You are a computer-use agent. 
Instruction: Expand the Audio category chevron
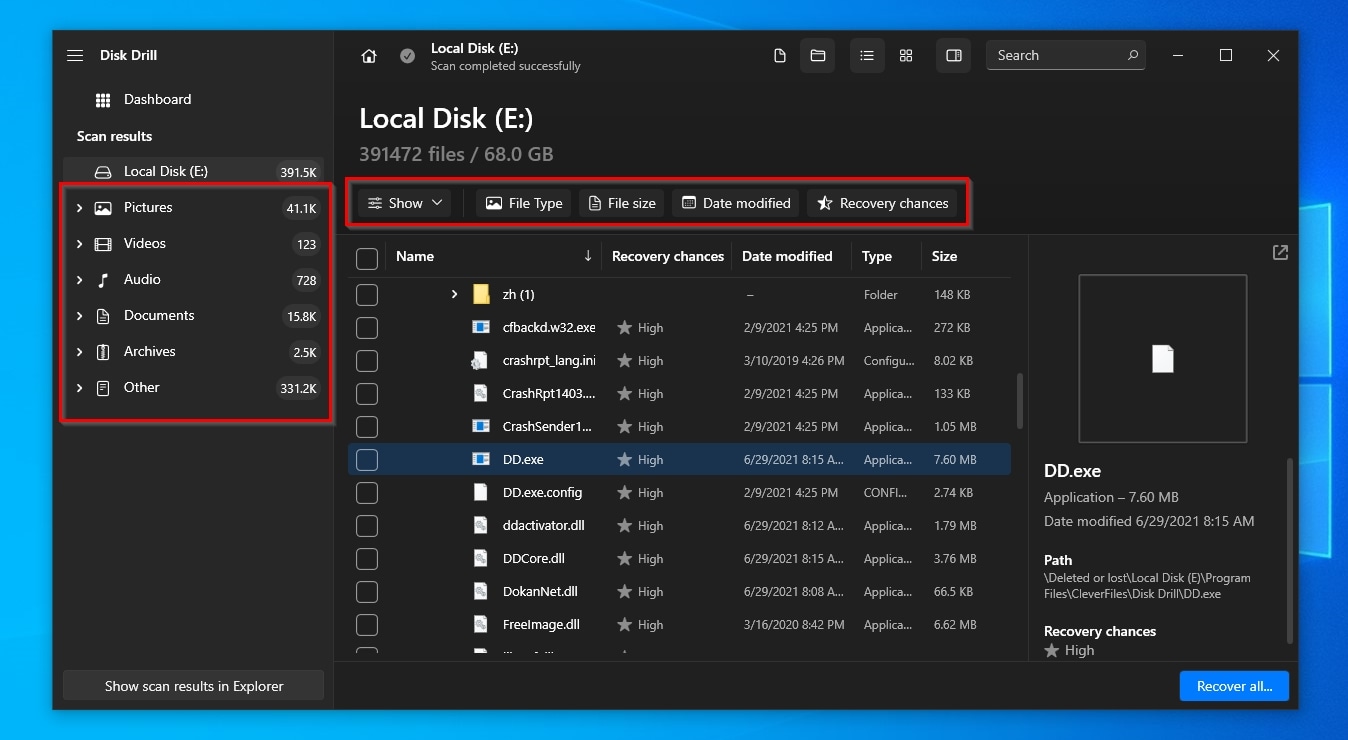click(79, 280)
